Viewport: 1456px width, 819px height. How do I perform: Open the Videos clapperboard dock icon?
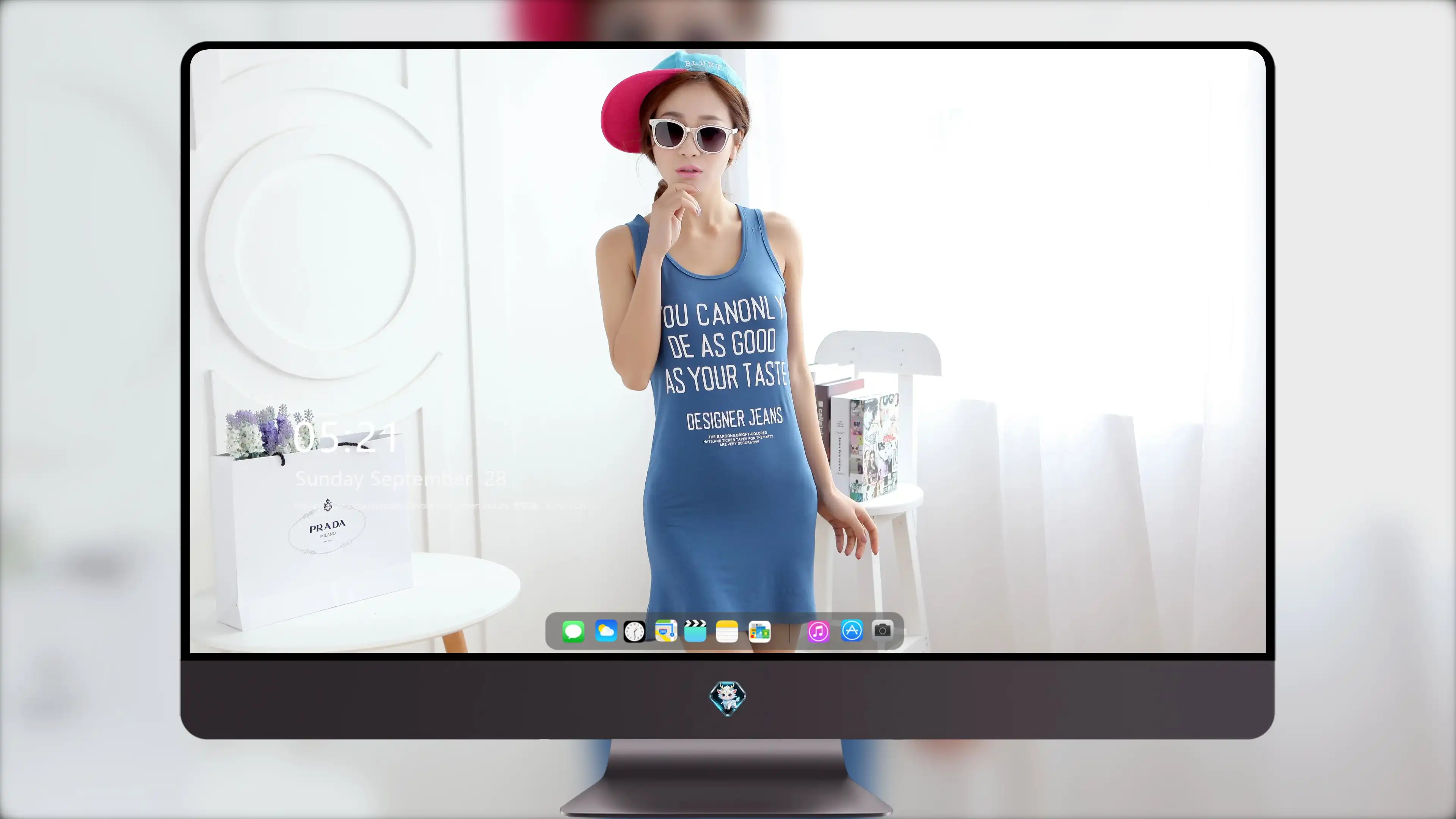pos(695,631)
